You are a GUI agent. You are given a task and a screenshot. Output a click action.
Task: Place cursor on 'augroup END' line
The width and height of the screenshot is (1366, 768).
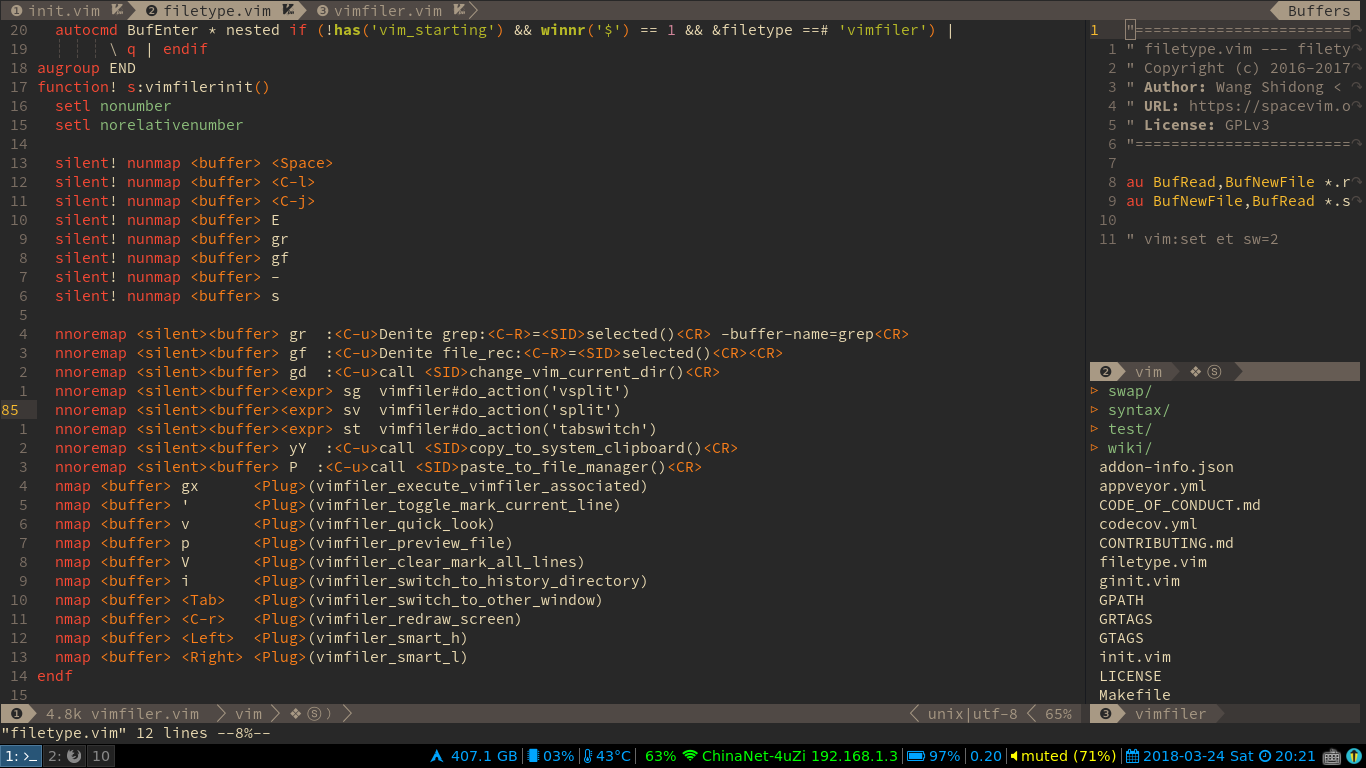click(x=86, y=68)
